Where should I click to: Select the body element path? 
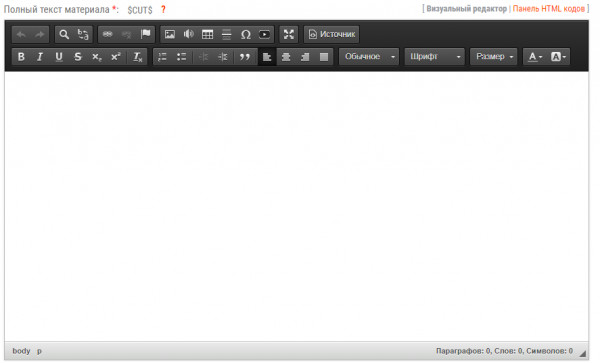pos(21,351)
